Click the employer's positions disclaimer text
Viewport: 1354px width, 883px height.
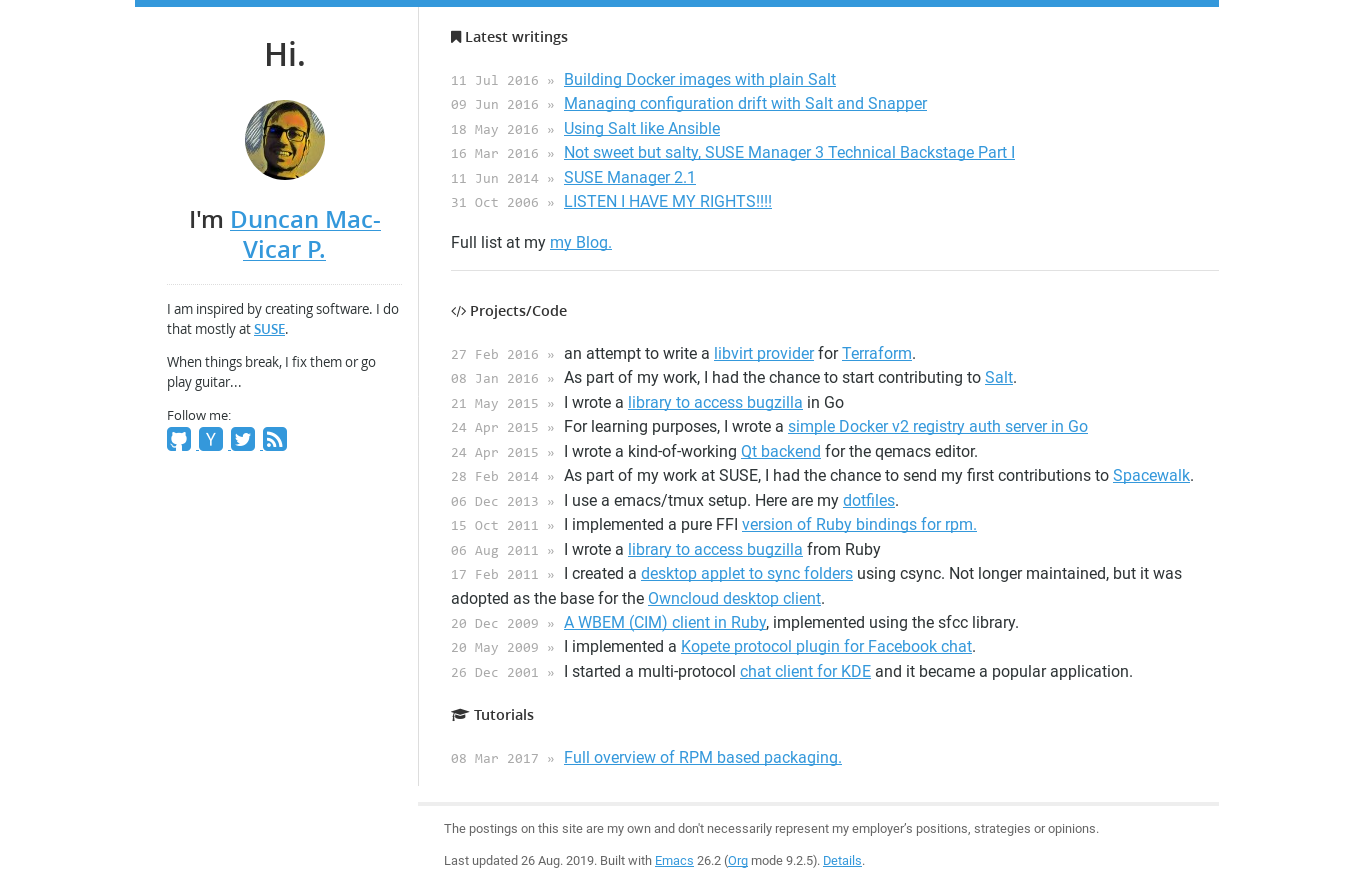click(771, 829)
